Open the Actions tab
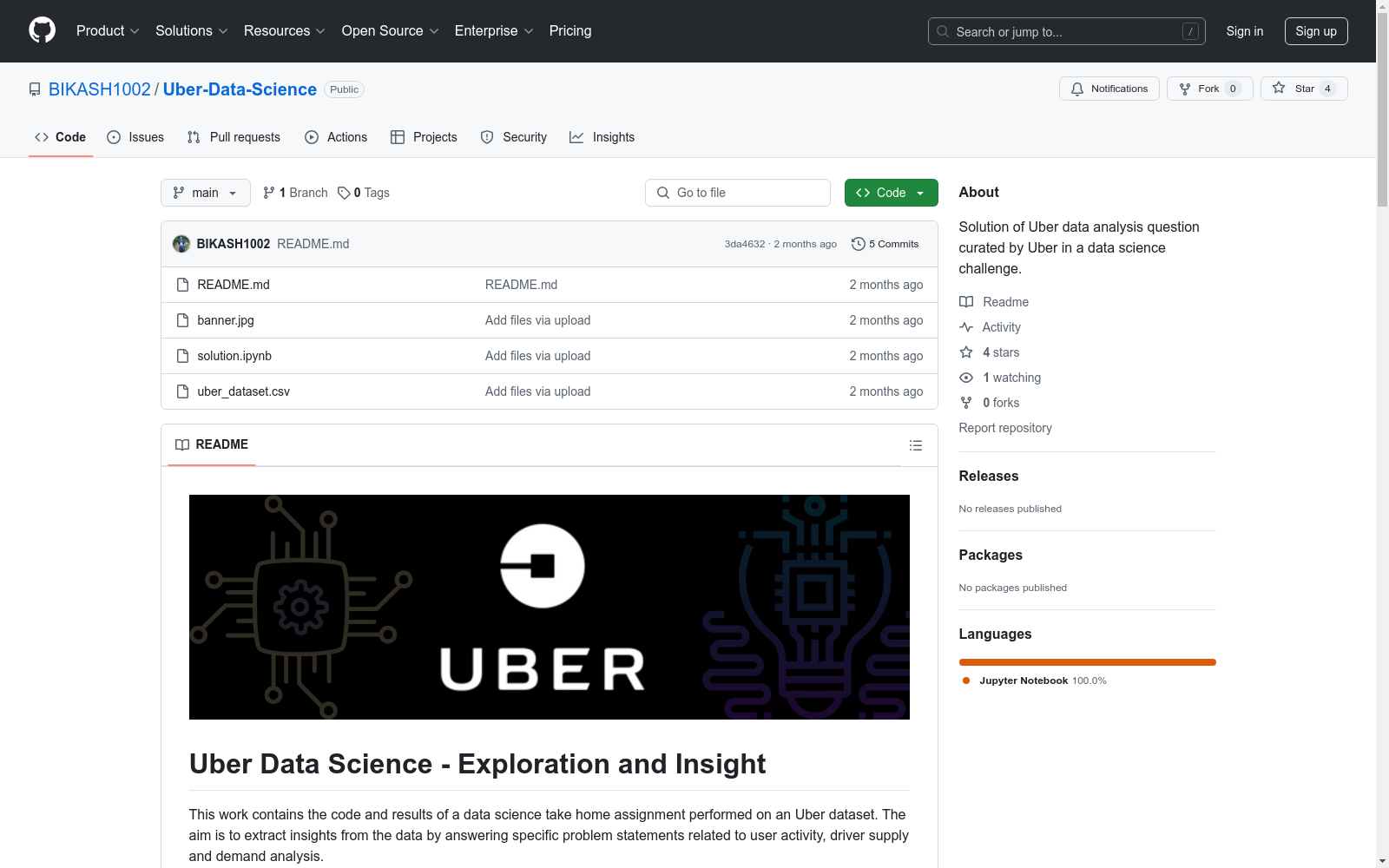Image resolution: width=1389 pixels, height=868 pixels. coord(336,137)
